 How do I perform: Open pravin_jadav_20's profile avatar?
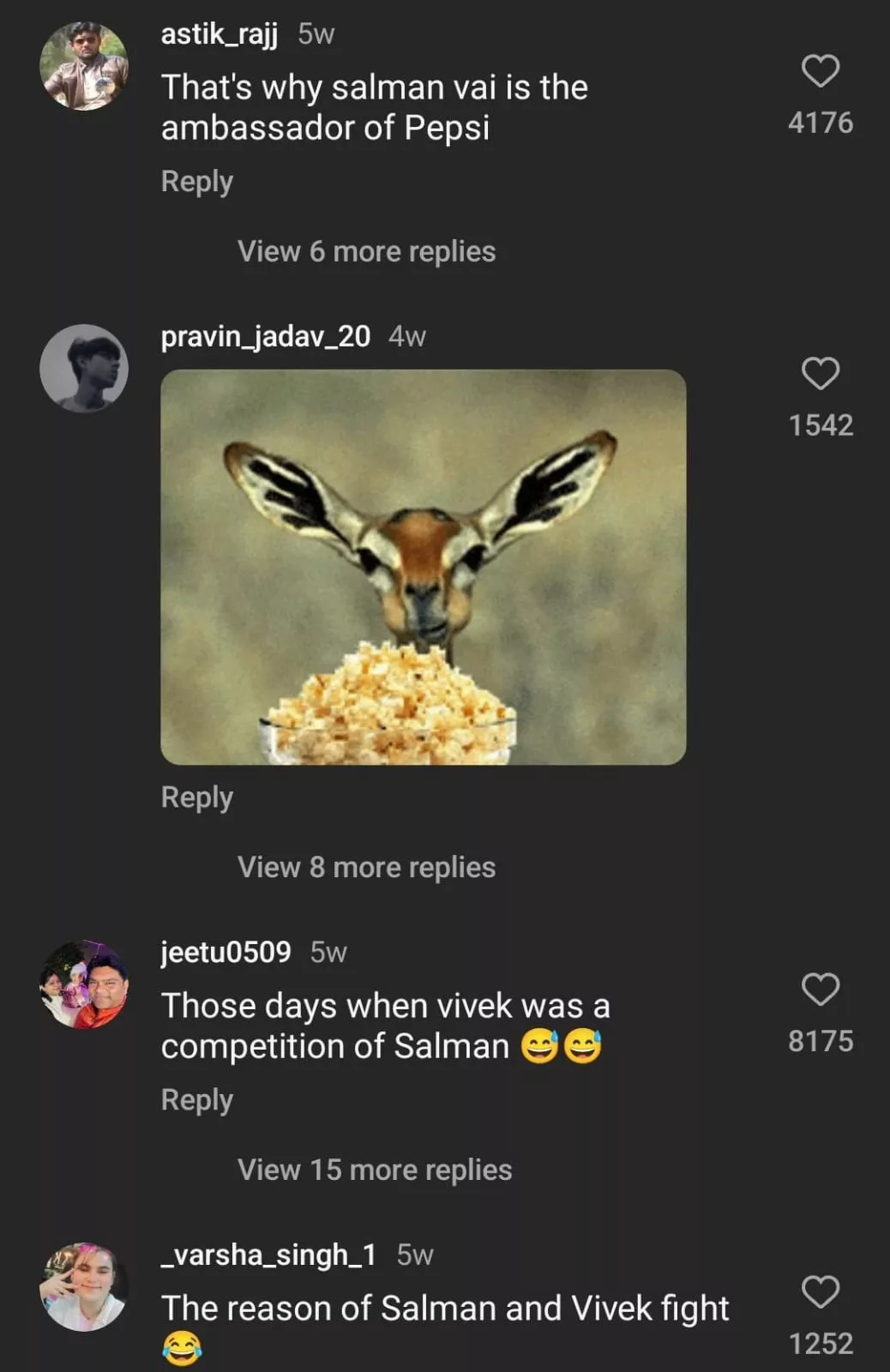[84, 368]
